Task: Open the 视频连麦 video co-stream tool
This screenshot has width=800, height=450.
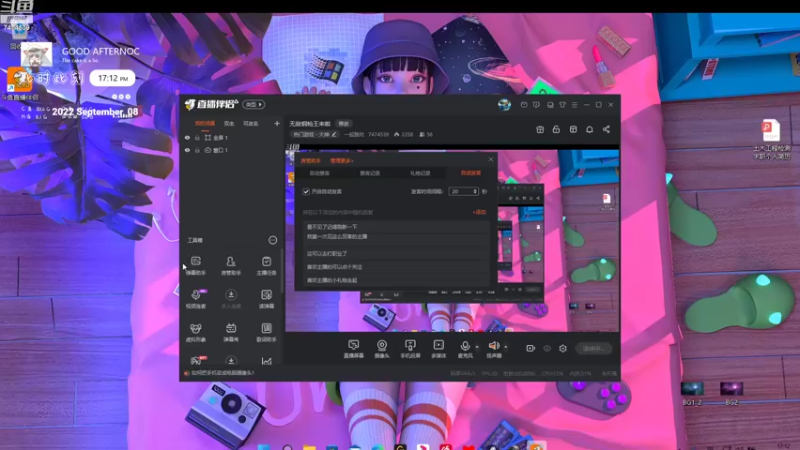Action: tap(195, 299)
